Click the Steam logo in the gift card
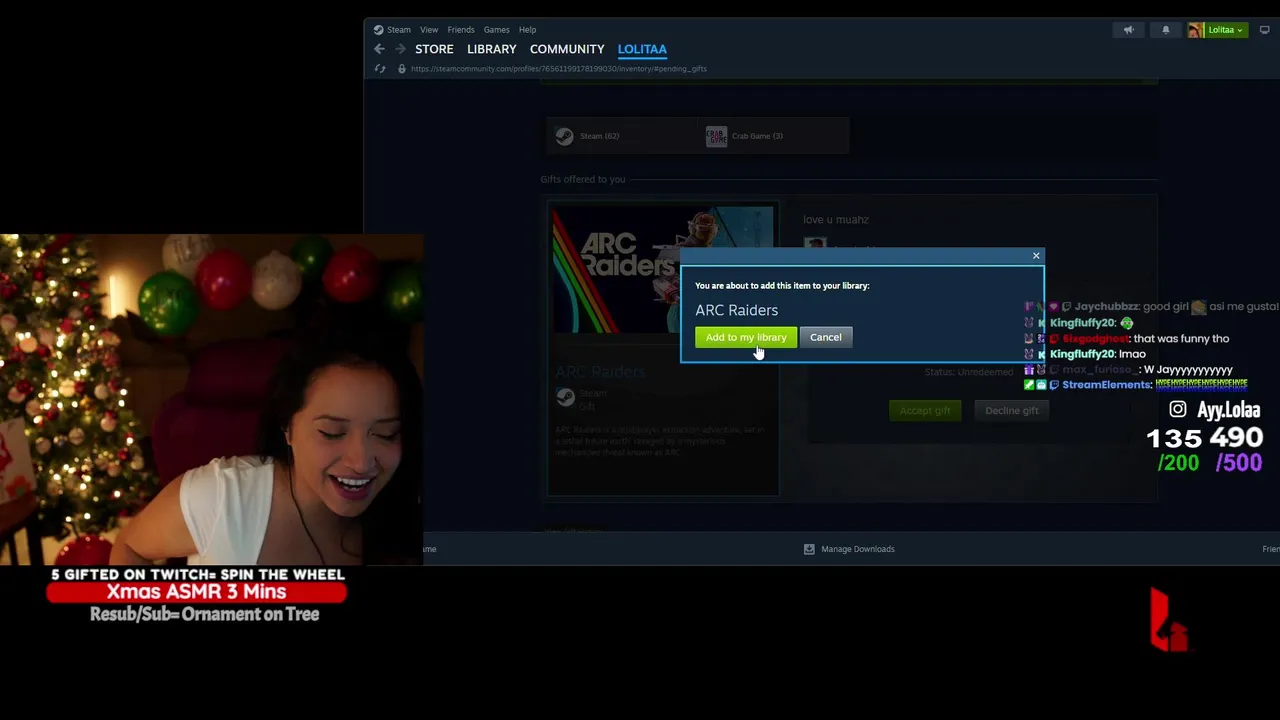This screenshot has height=720, width=1280. tap(565, 397)
